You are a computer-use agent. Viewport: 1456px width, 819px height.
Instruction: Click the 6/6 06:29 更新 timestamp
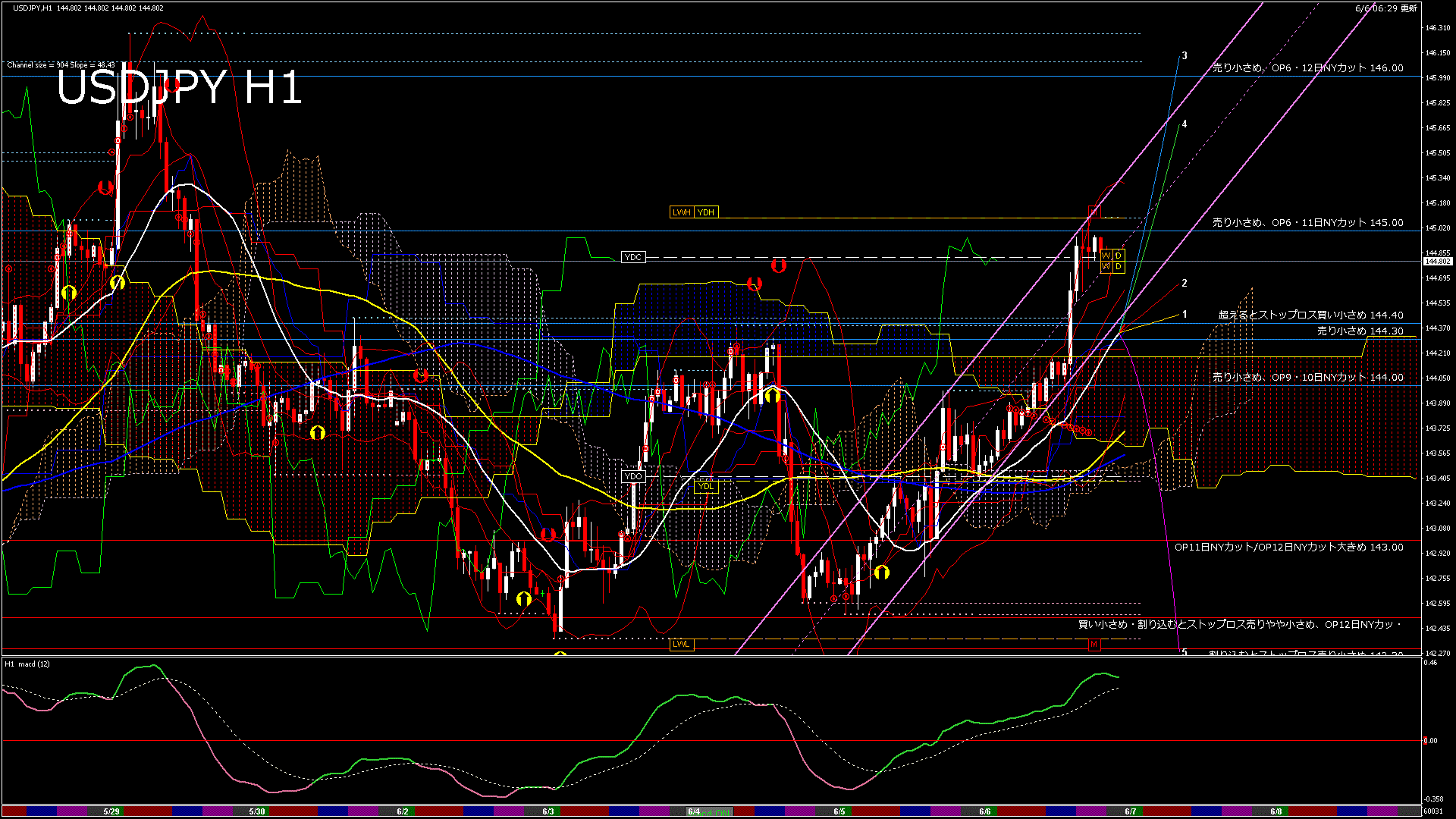click(1386, 8)
